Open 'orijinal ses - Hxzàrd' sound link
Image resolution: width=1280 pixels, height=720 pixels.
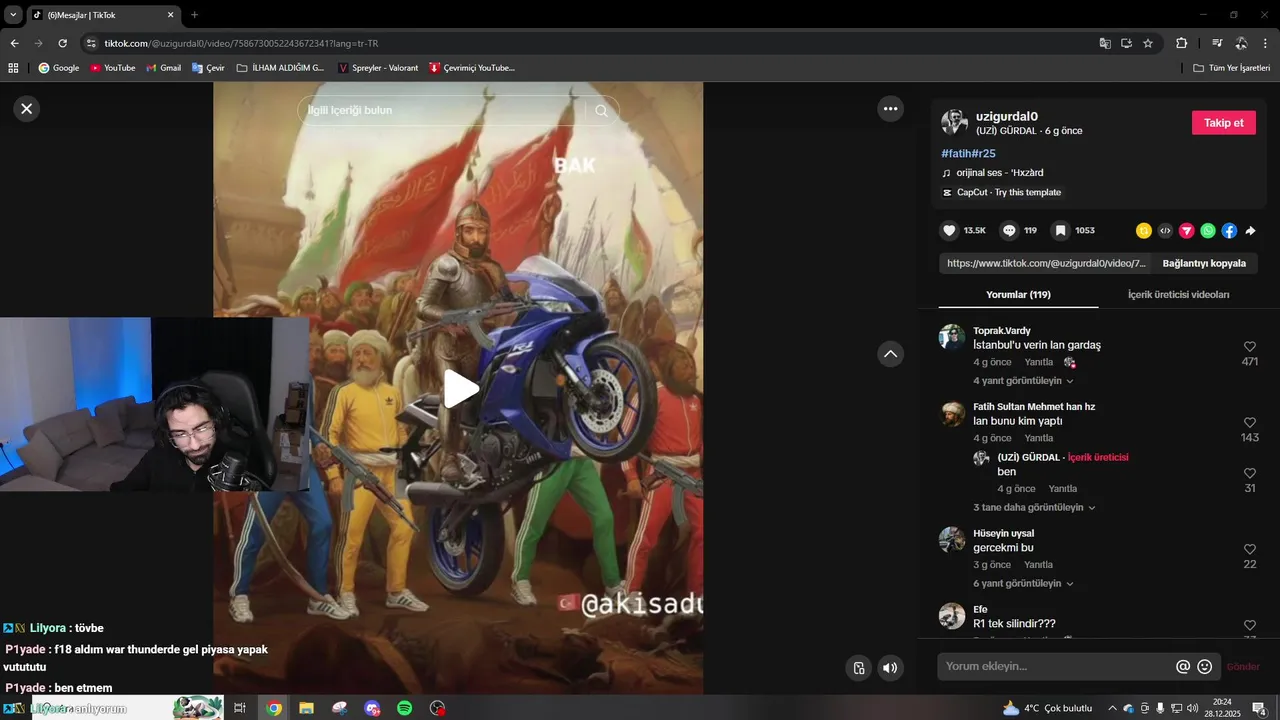pyautogui.click(x=999, y=173)
